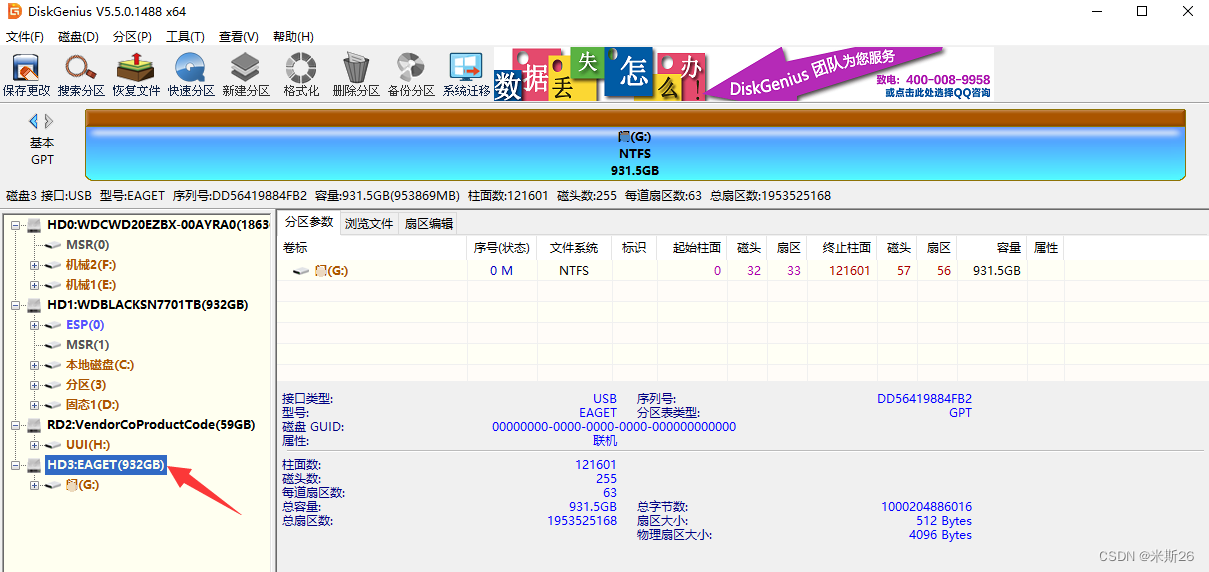This screenshot has height=572, width=1209.
Task: Launch the Recover Files (恢复文件) tool
Action: coord(135,75)
